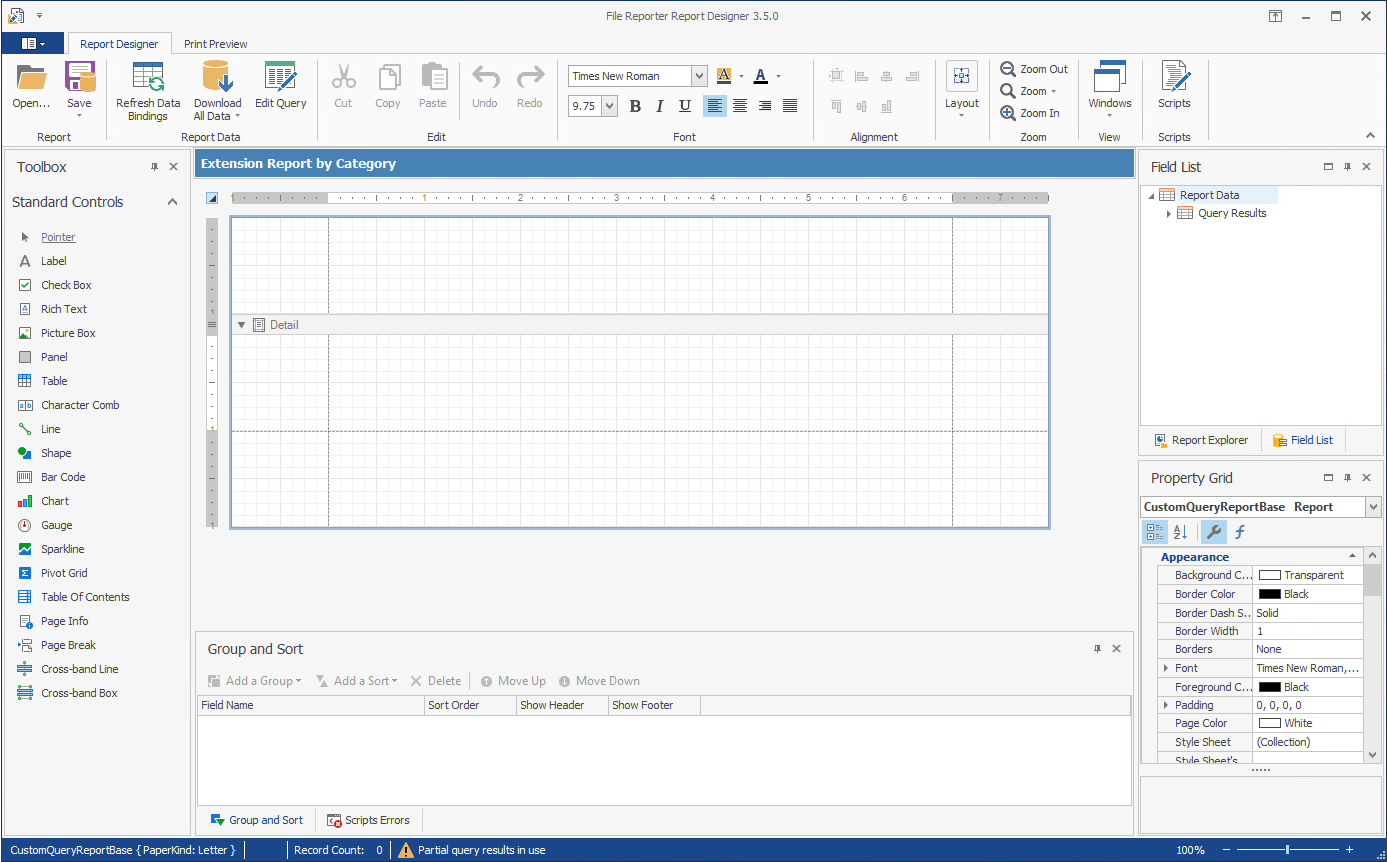Select the Chart control in Toolbox
Viewport: 1387px width, 862px height.
coord(55,501)
